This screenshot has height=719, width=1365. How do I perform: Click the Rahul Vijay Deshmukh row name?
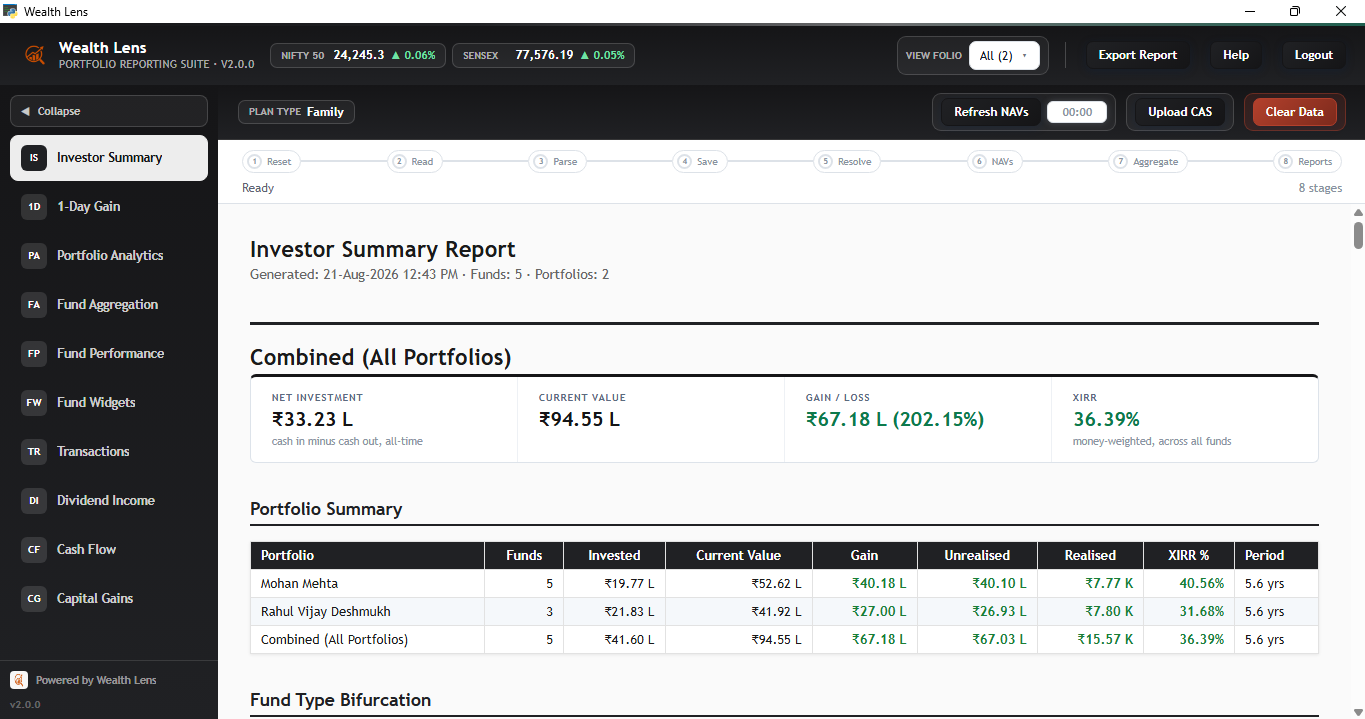pyautogui.click(x=326, y=612)
